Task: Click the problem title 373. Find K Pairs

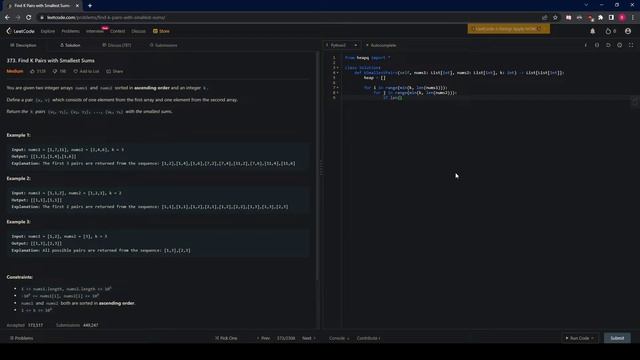Action: point(51,60)
